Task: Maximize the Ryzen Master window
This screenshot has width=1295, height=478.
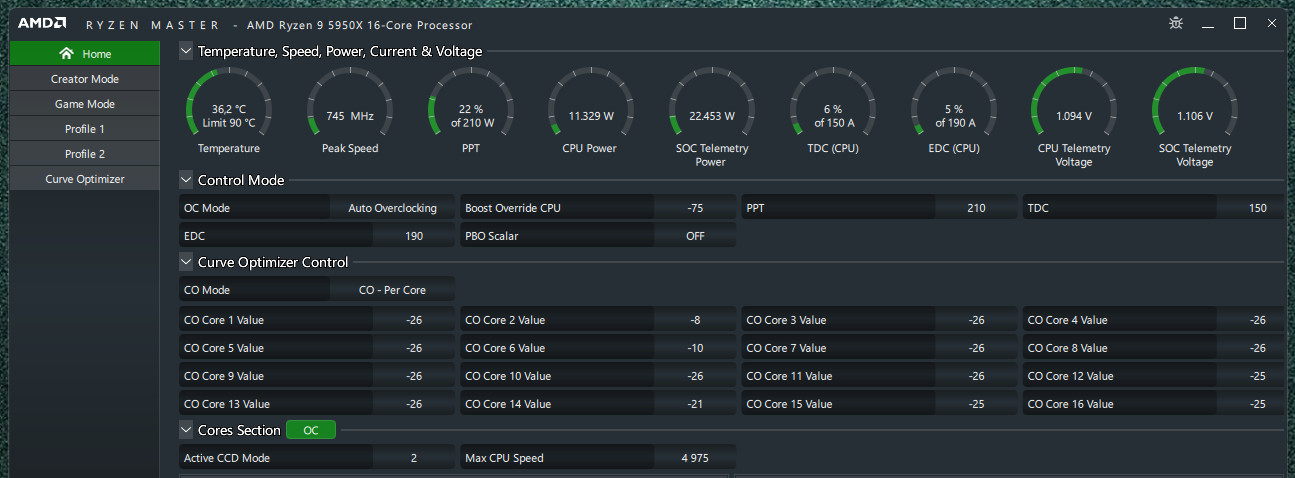Action: click(x=1240, y=23)
